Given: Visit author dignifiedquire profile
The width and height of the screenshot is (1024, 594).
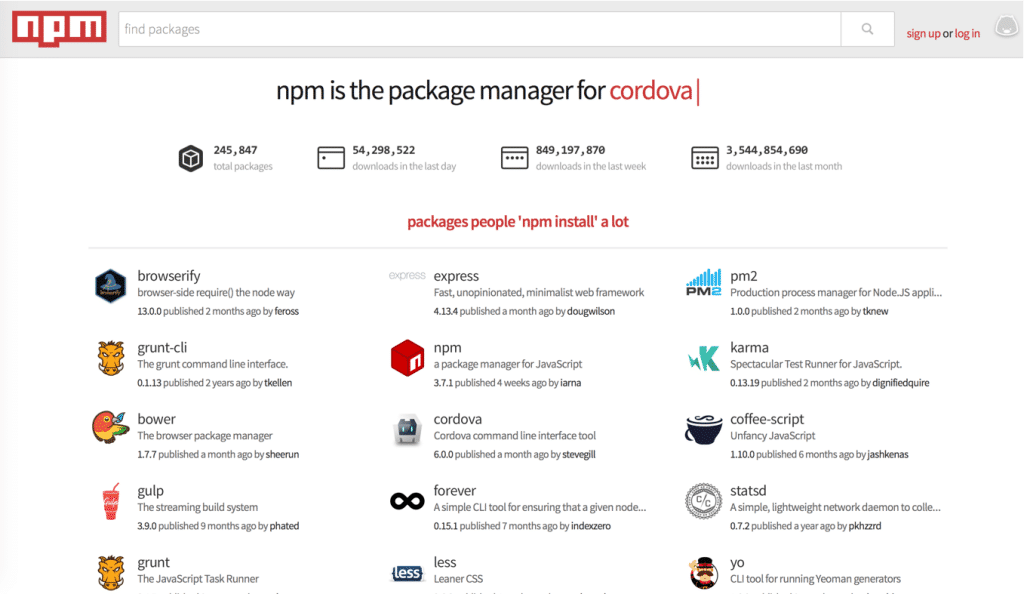Looking at the screenshot, I should point(901,383).
